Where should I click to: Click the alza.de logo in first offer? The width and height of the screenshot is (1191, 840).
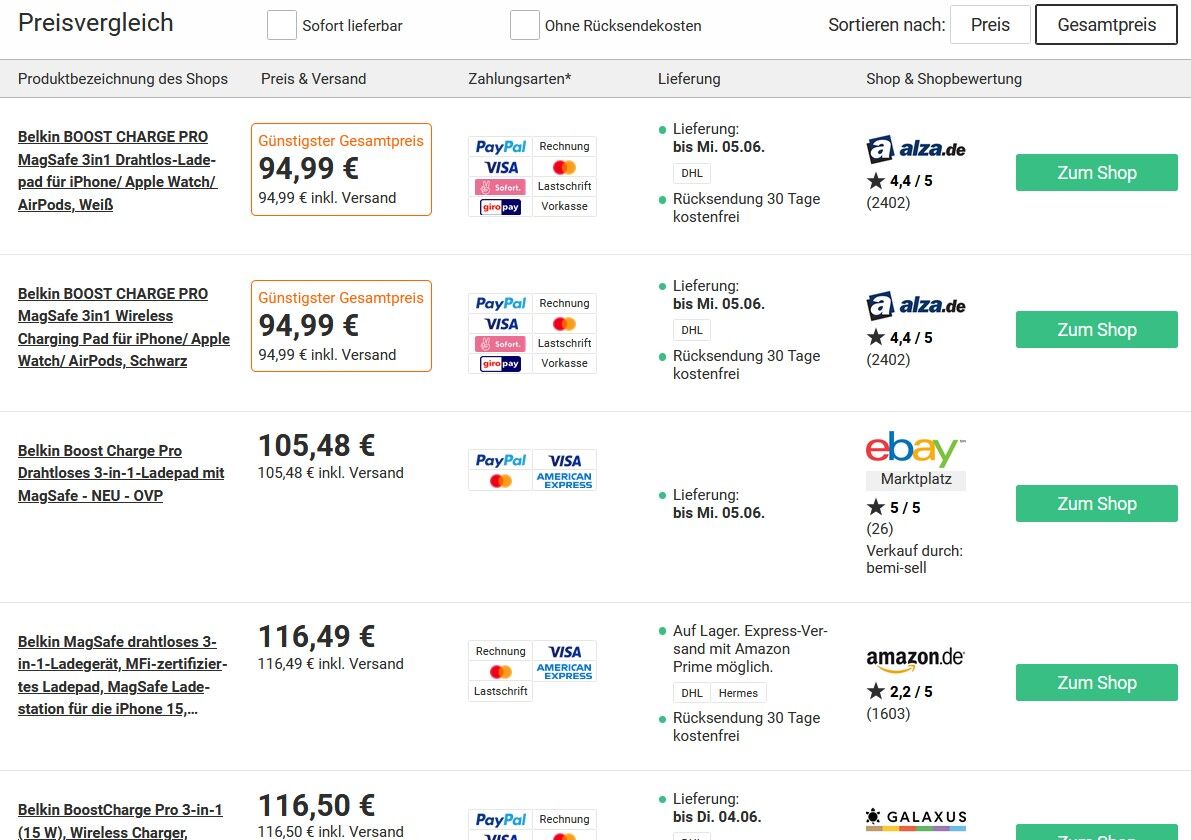915,149
